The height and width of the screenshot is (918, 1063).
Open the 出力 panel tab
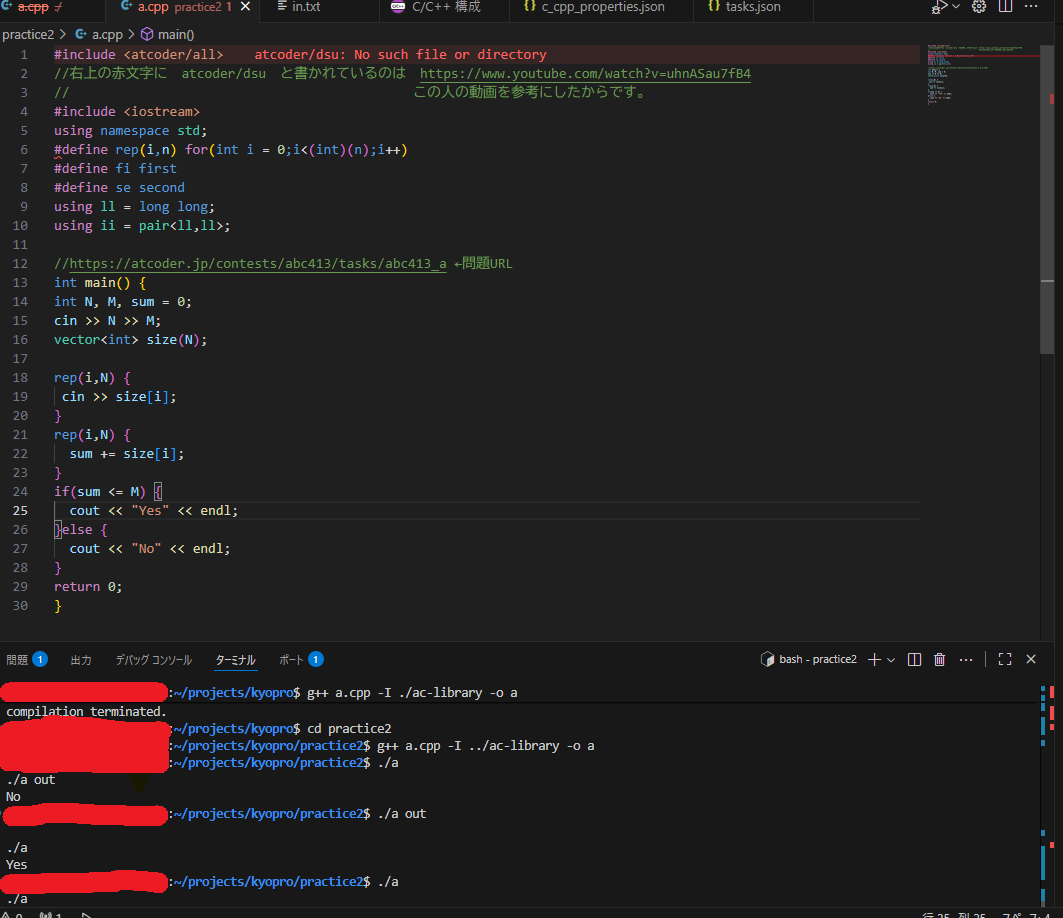point(81,660)
